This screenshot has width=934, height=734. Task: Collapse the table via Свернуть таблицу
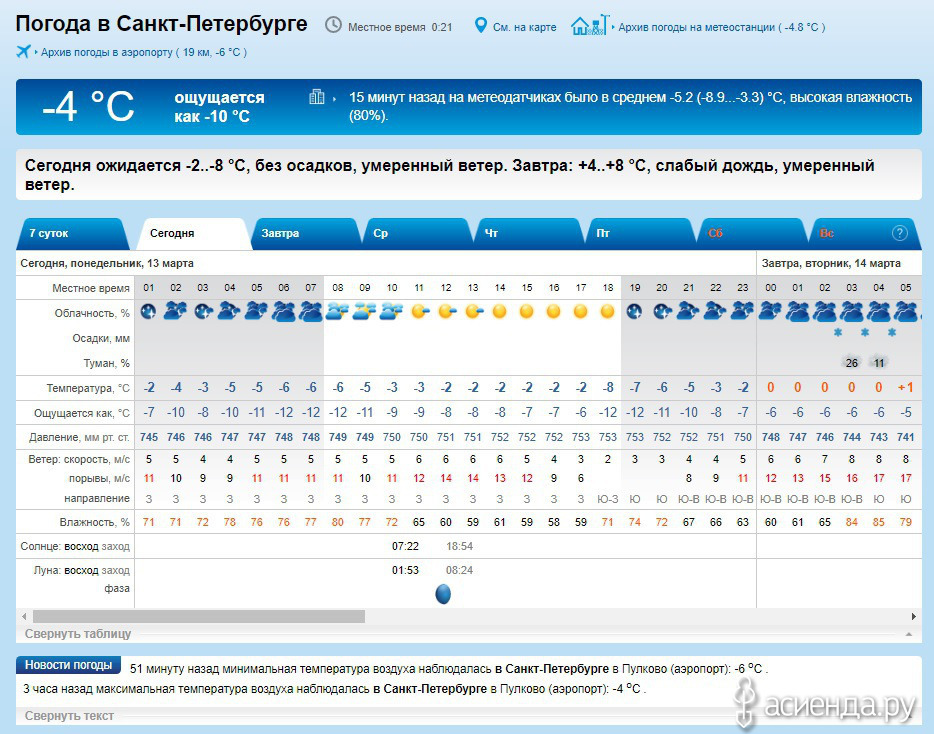pyautogui.click(x=78, y=634)
